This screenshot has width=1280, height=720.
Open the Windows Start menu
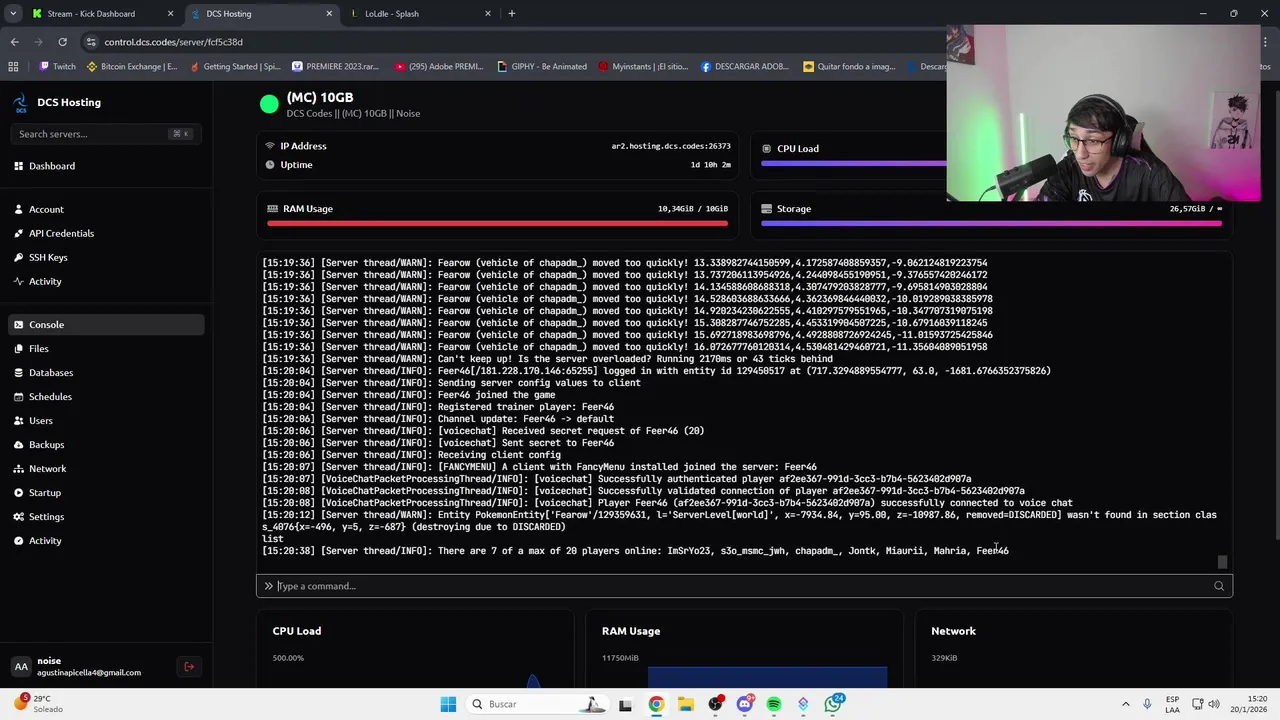tap(448, 704)
